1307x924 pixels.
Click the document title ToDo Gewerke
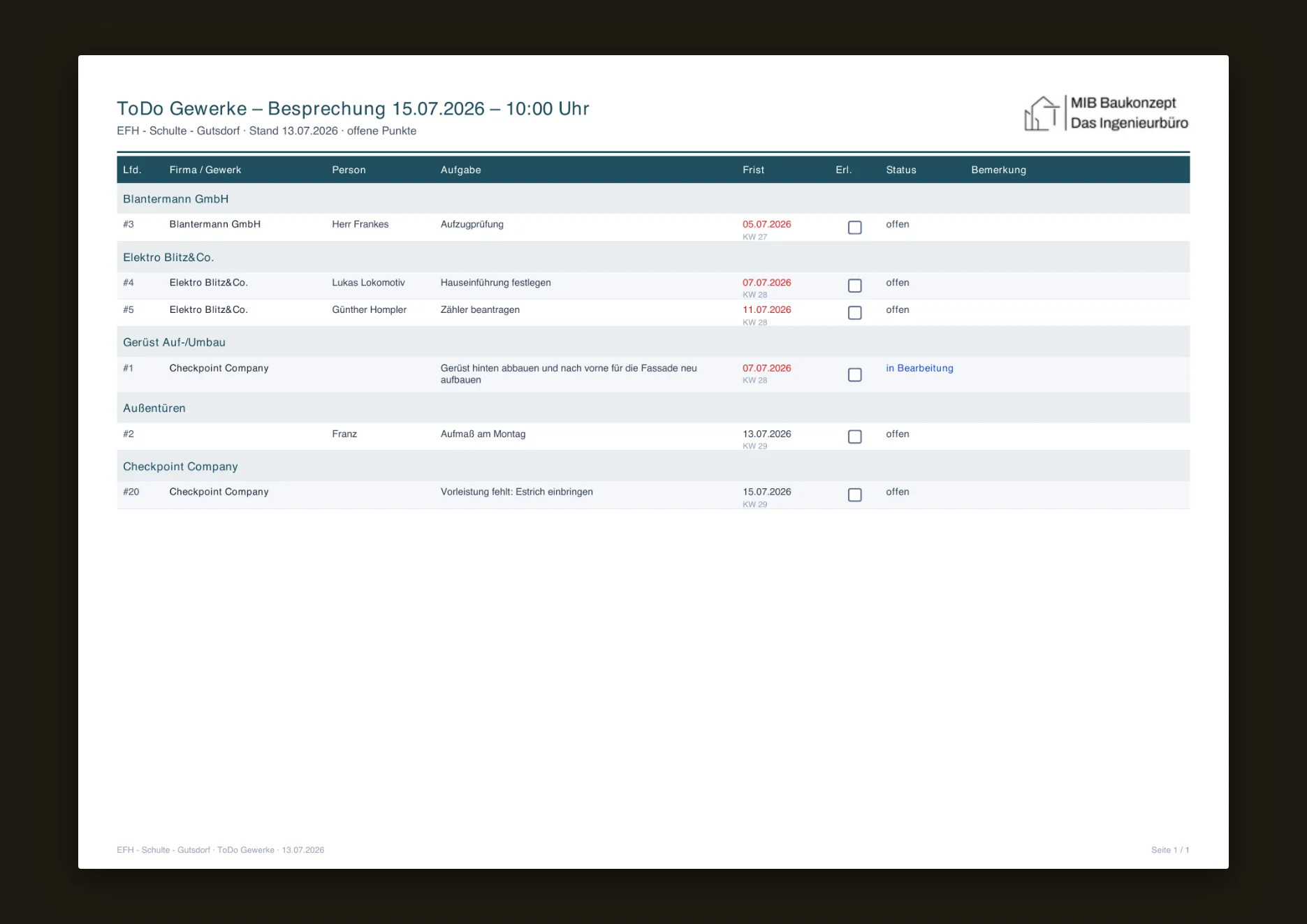[x=353, y=109]
